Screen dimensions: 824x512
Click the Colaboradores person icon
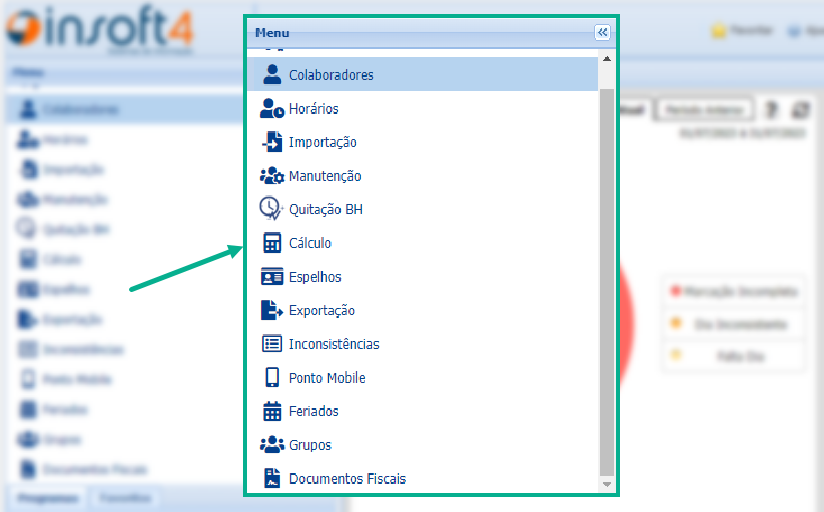click(271, 74)
